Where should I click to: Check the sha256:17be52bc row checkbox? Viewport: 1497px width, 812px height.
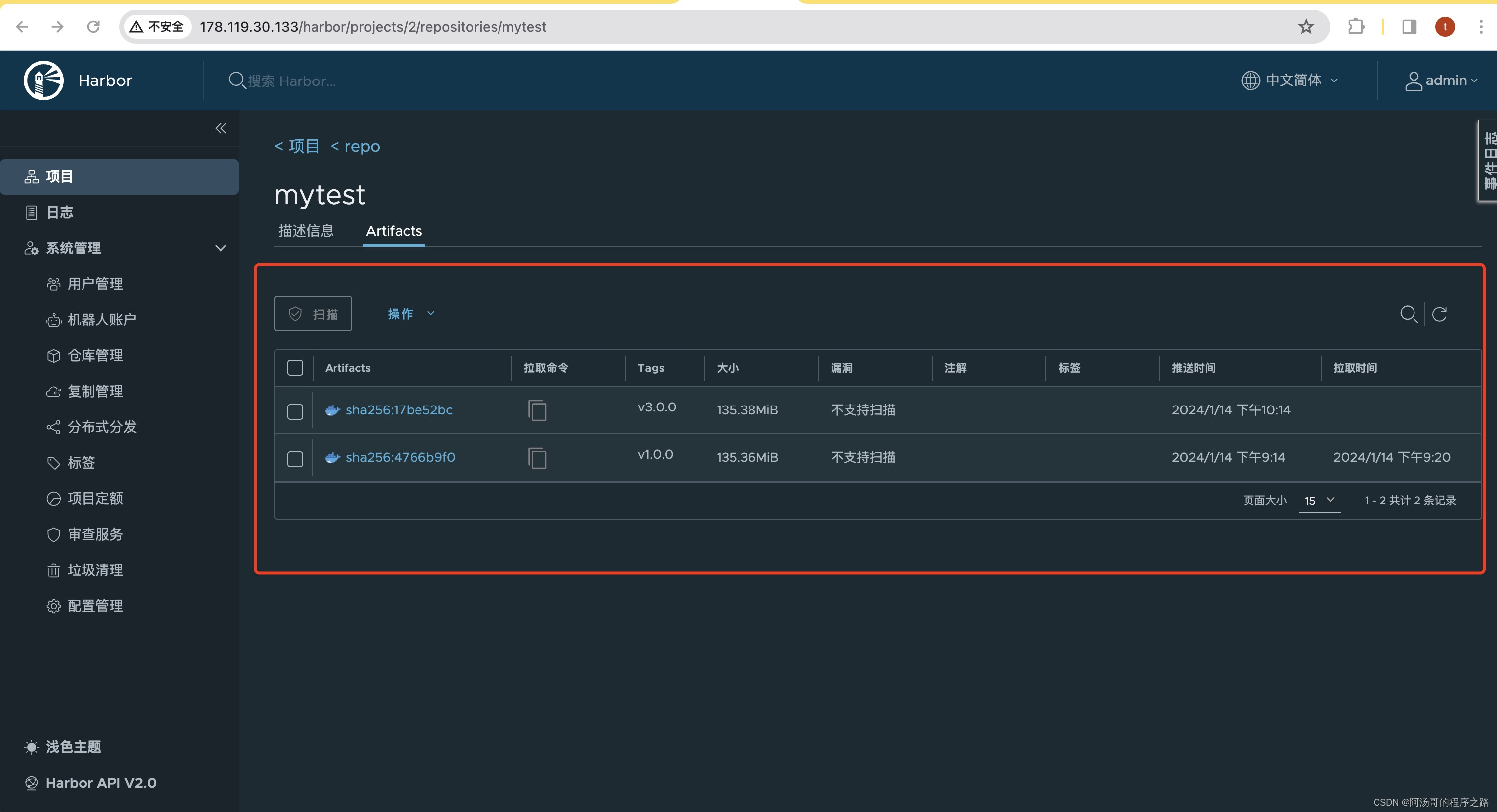(x=295, y=411)
